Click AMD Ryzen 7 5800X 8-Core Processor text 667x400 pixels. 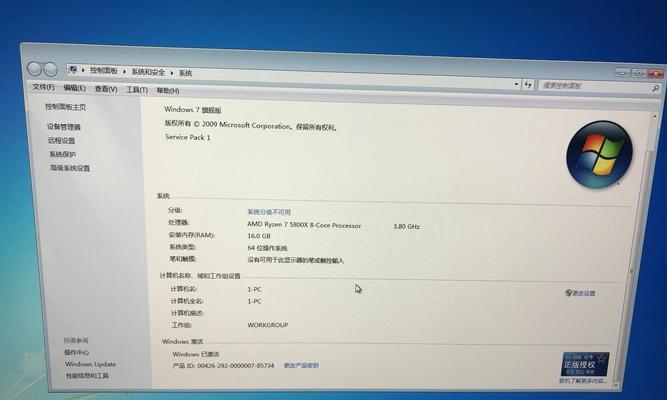304,225
